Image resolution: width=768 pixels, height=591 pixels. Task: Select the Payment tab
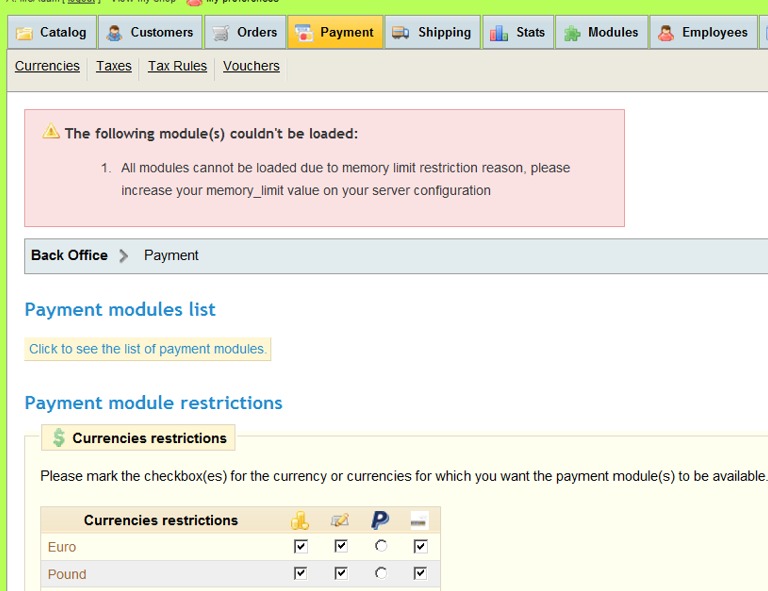point(335,32)
